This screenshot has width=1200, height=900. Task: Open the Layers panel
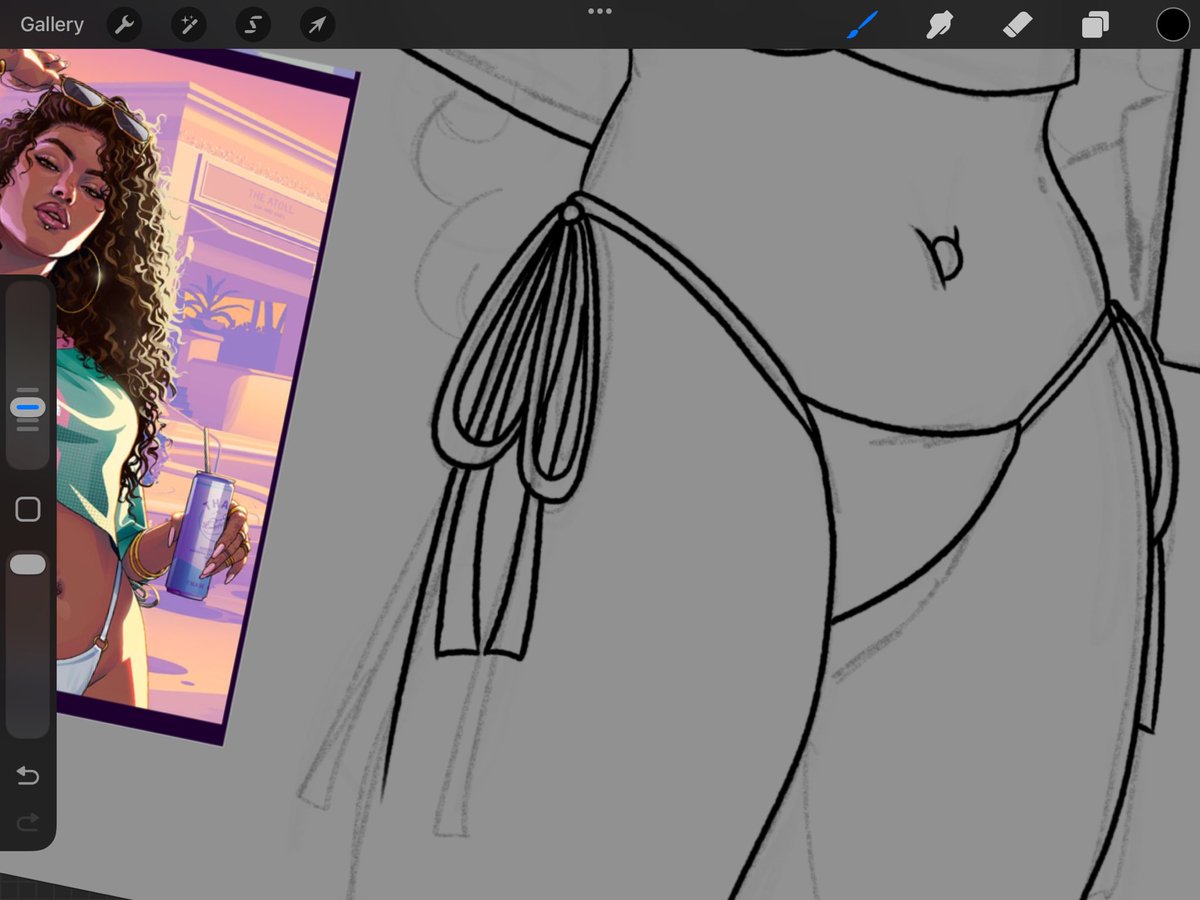coord(1095,25)
